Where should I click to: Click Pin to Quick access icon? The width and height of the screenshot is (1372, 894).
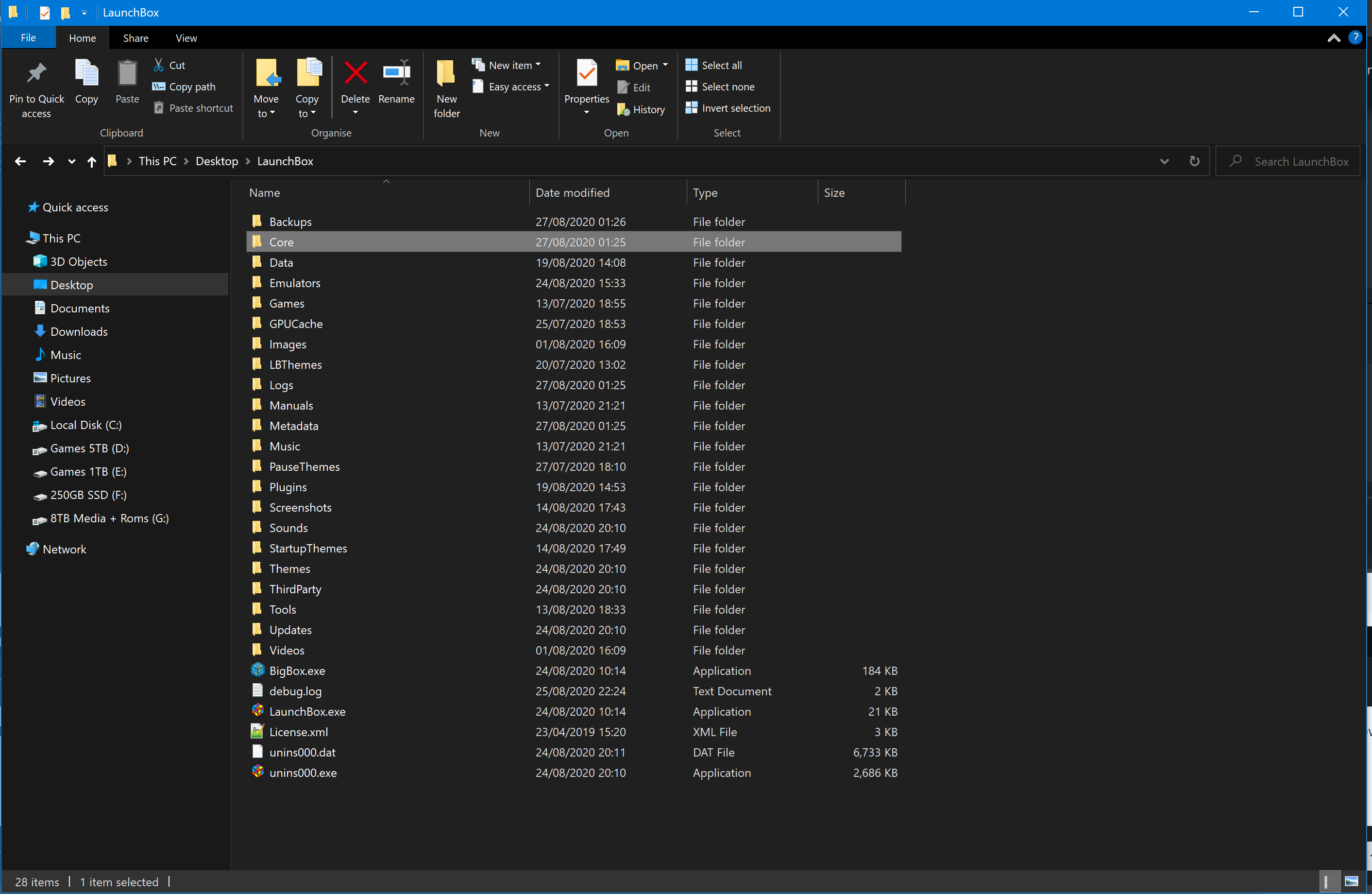pyautogui.click(x=36, y=73)
